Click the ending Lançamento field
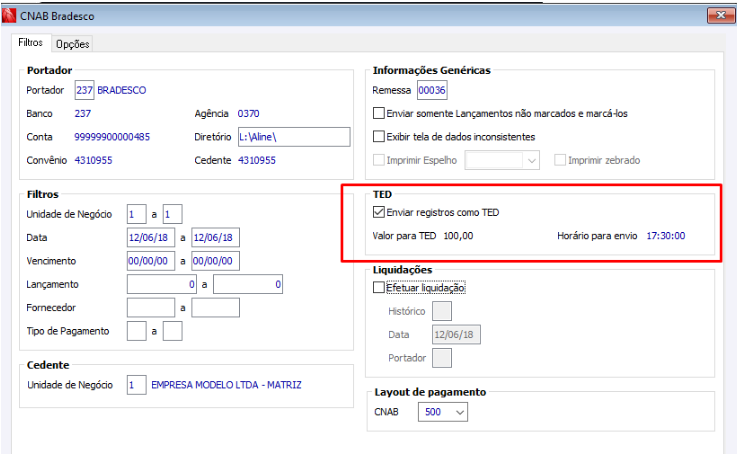 pyautogui.click(x=248, y=284)
